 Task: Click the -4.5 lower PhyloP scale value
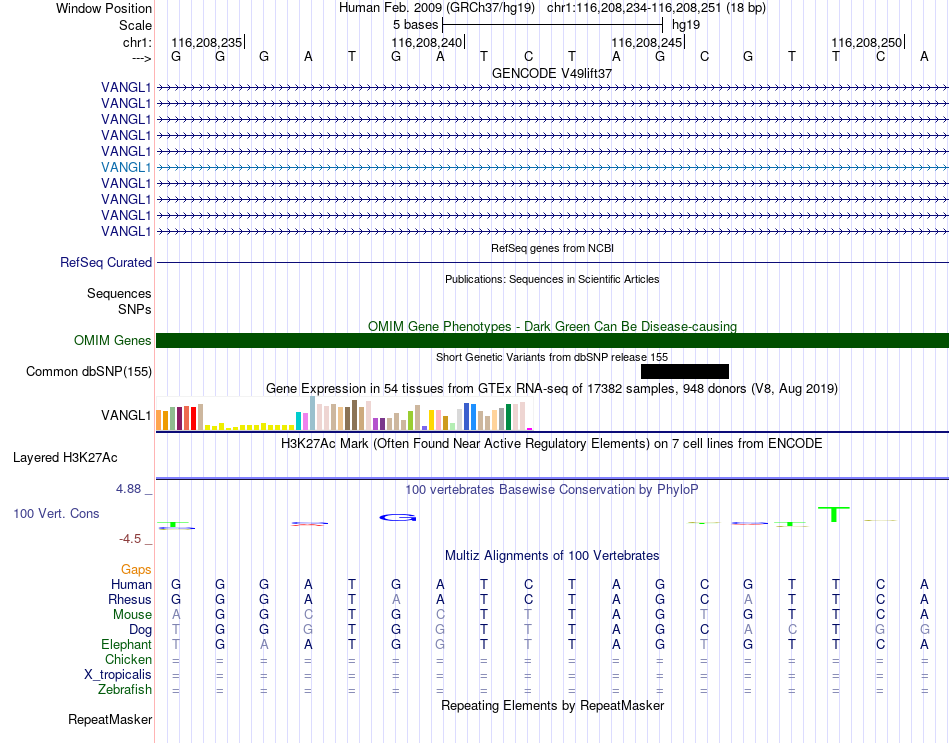[130, 539]
